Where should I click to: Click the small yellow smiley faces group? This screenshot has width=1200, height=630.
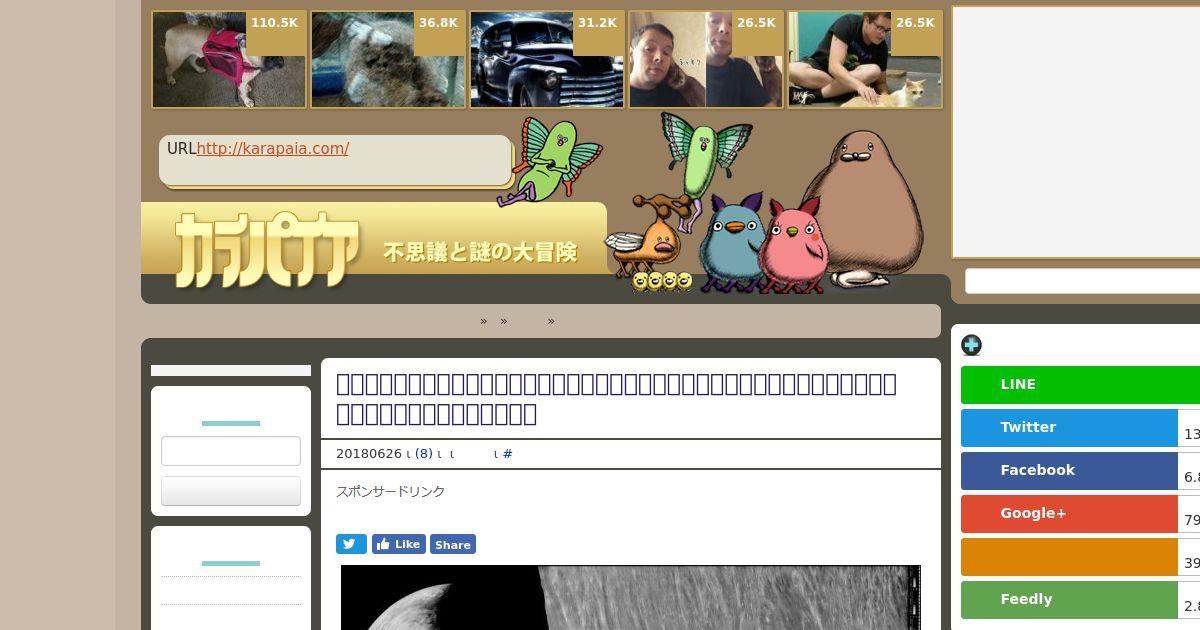pos(662,282)
